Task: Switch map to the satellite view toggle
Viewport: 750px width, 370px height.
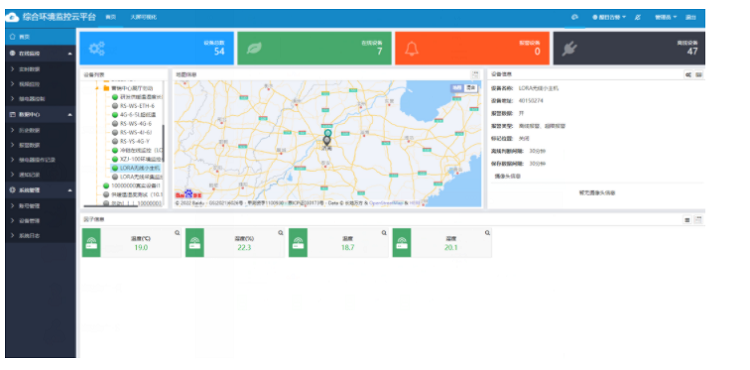Action: (x=472, y=88)
